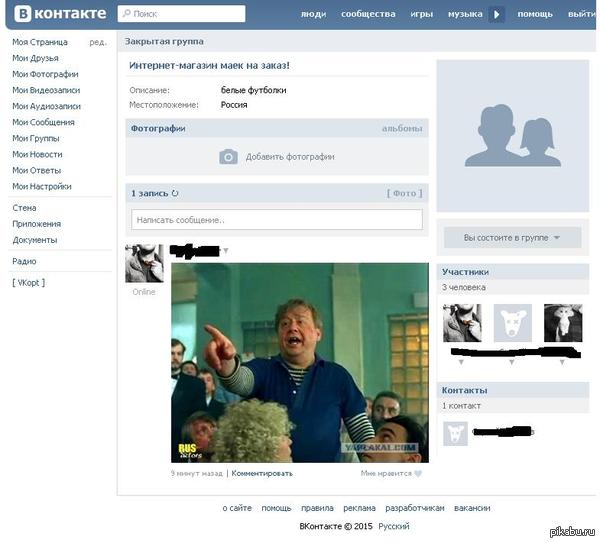The height and width of the screenshot is (543, 600).
Task: Click the group's default avatar image
Action: [512, 136]
